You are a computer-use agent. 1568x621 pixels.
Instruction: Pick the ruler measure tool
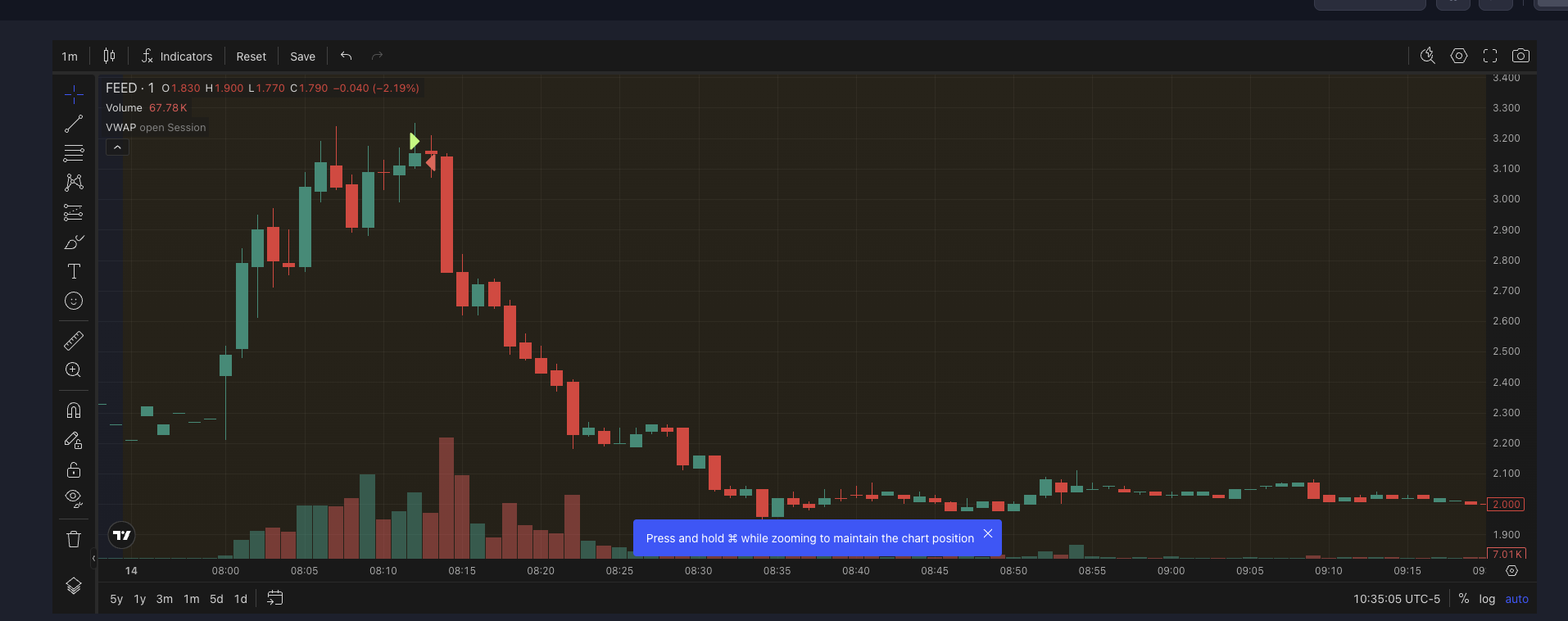(x=74, y=340)
